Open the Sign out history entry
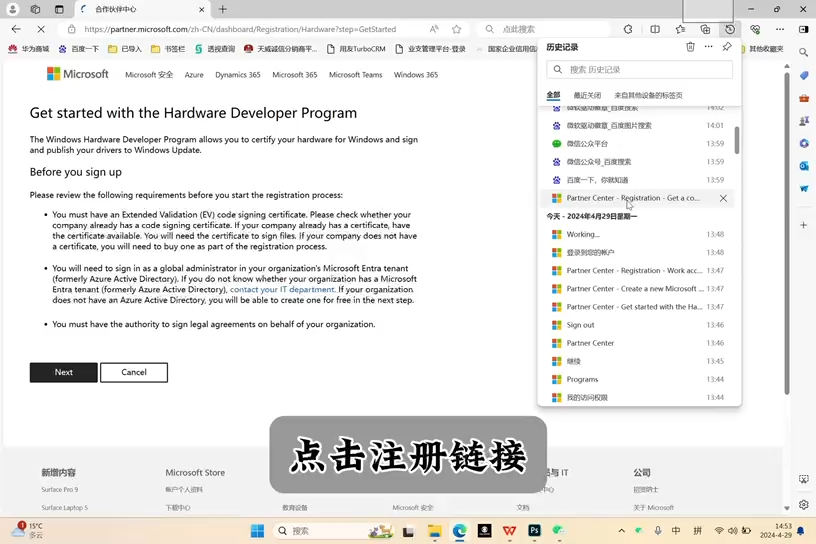The height and width of the screenshot is (544, 816). [x=638, y=325]
